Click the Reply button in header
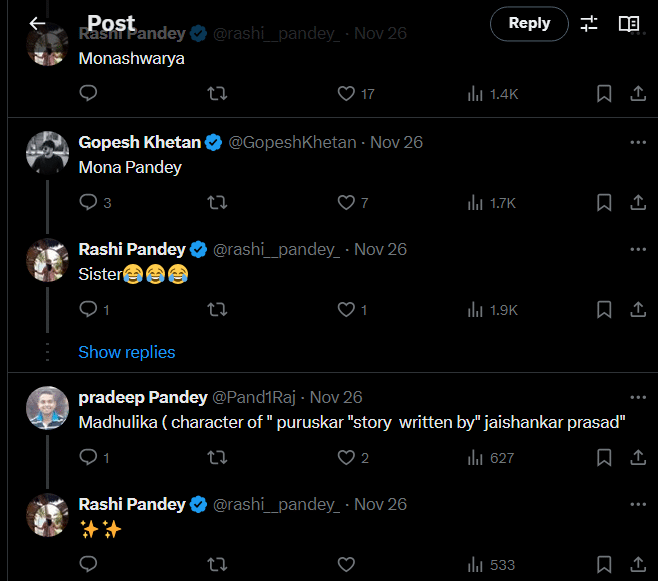658x581 pixels. [x=528, y=23]
